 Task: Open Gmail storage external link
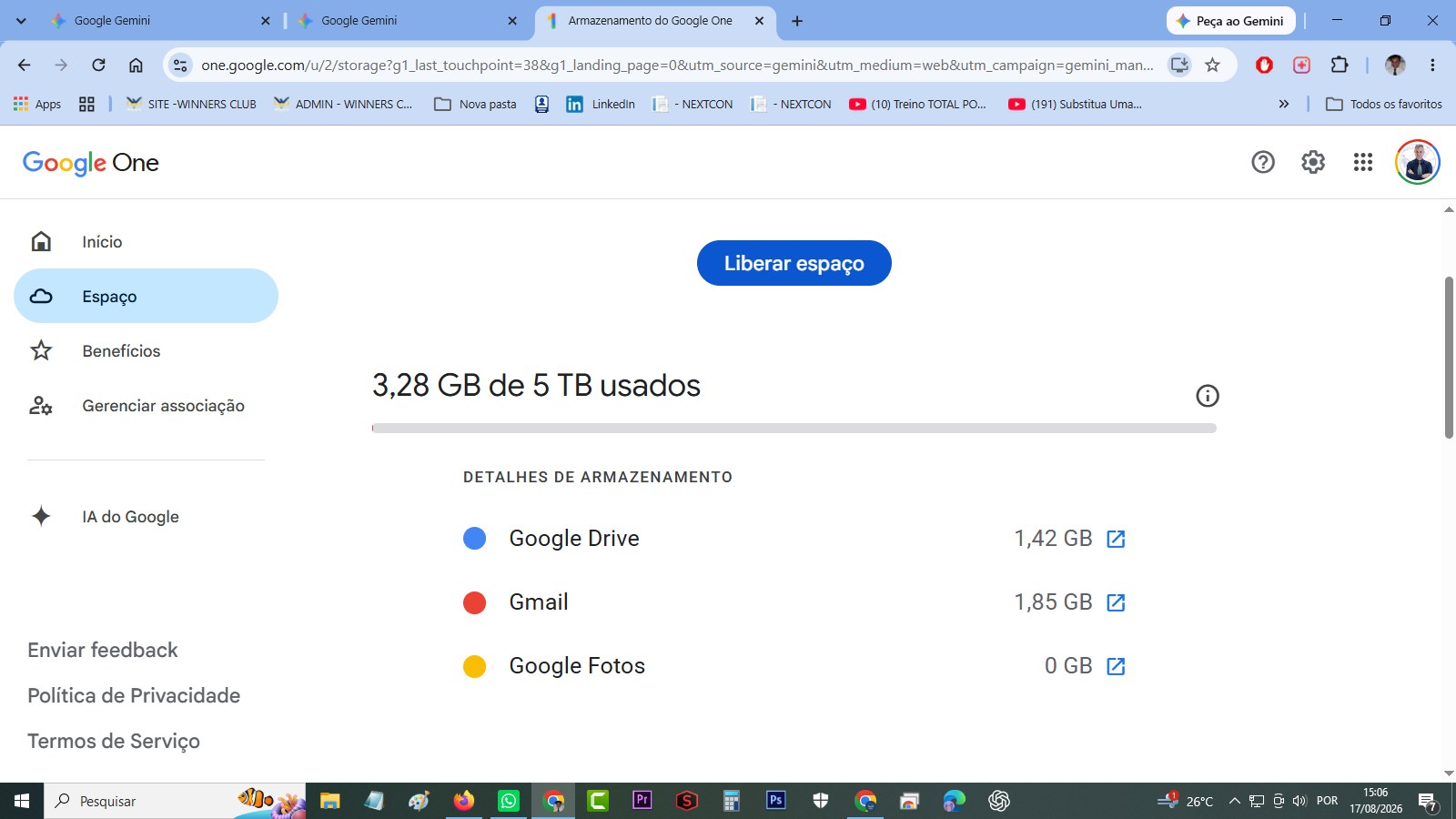[x=1116, y=602]
